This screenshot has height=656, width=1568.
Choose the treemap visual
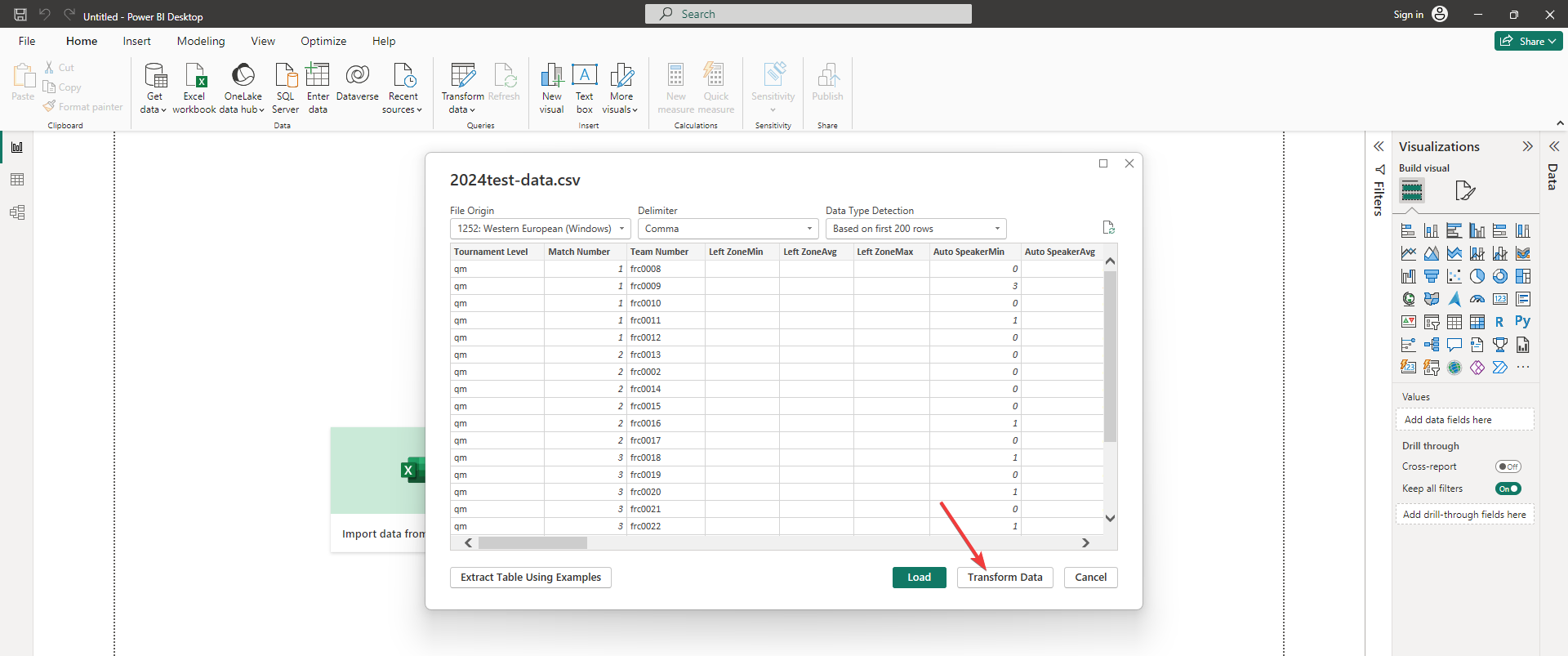coord(1523,277)
